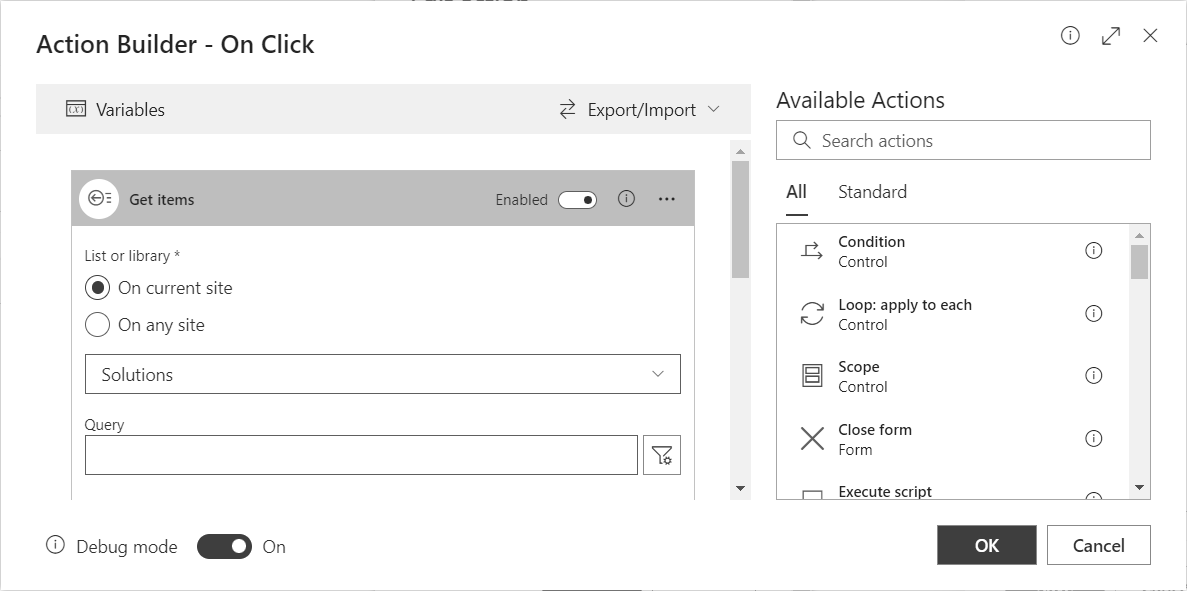Toggle the Get items Enabled switch
This screenshot has width=1187, height=591.
[578, 200]
